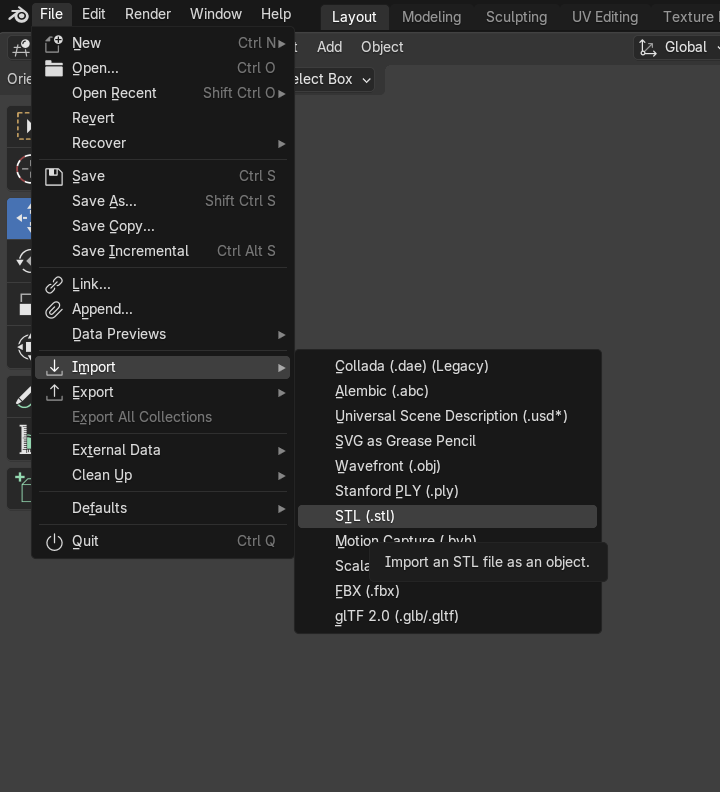Viewport: 720px width, 792px height.
Task: Select Save Incremental menu entry
Action: click(x=163, y=251)
